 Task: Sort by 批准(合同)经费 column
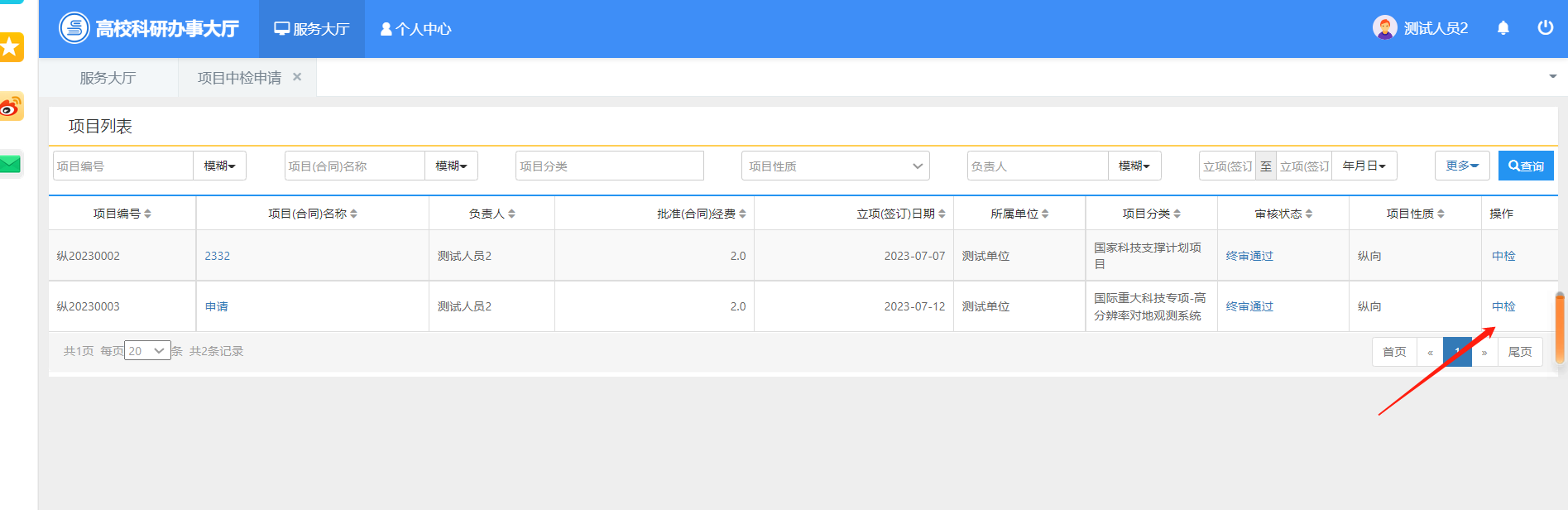click(x=701, y=214)
